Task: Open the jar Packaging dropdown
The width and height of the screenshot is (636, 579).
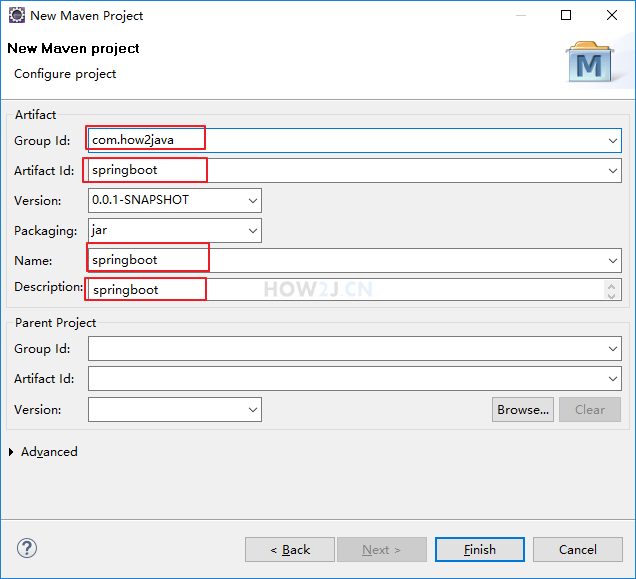Action: [x=175, y=230]
